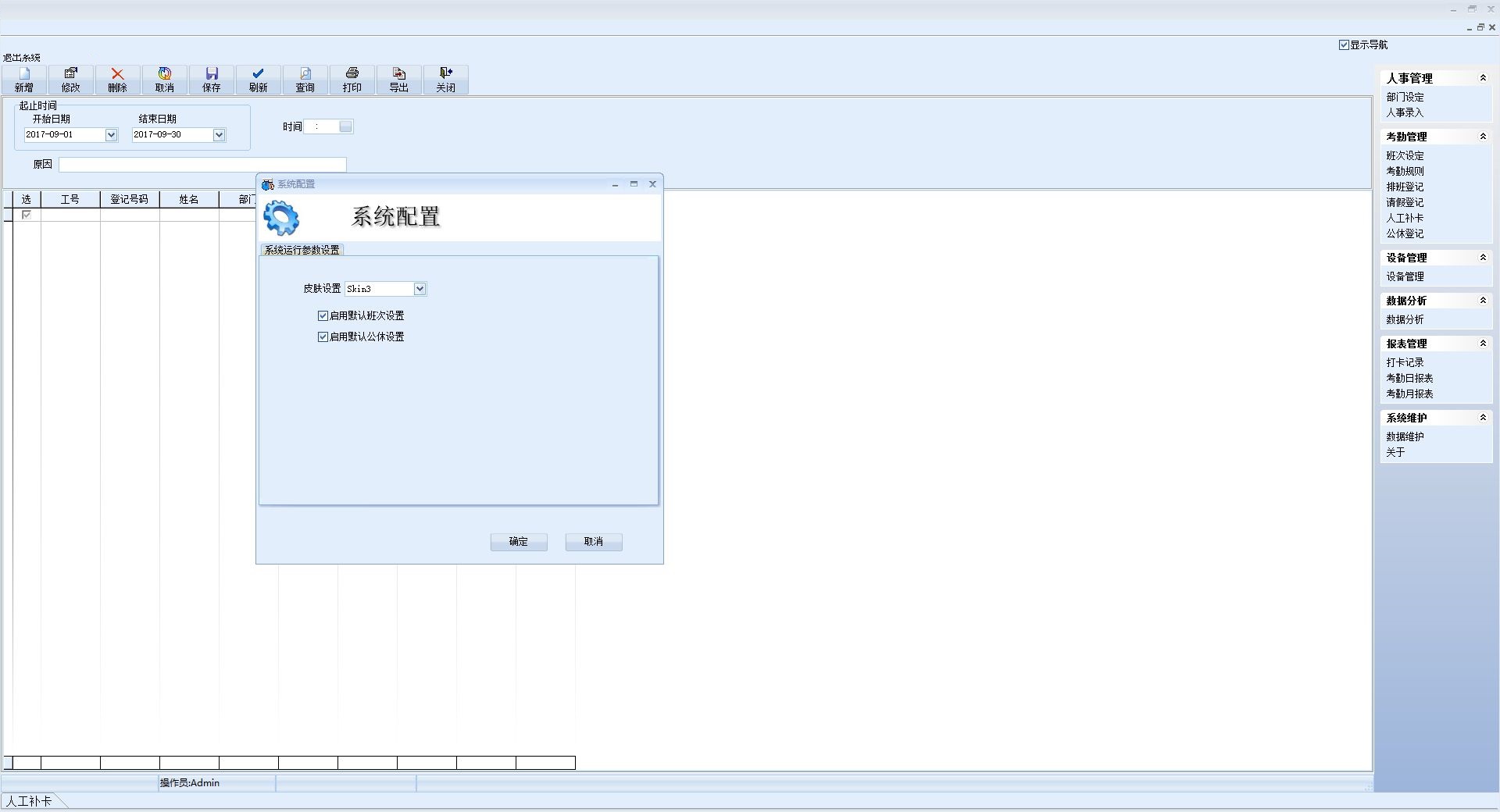Click the 时间 time input field
This screenshot has width=1500, height=812.
click(321, 126)
